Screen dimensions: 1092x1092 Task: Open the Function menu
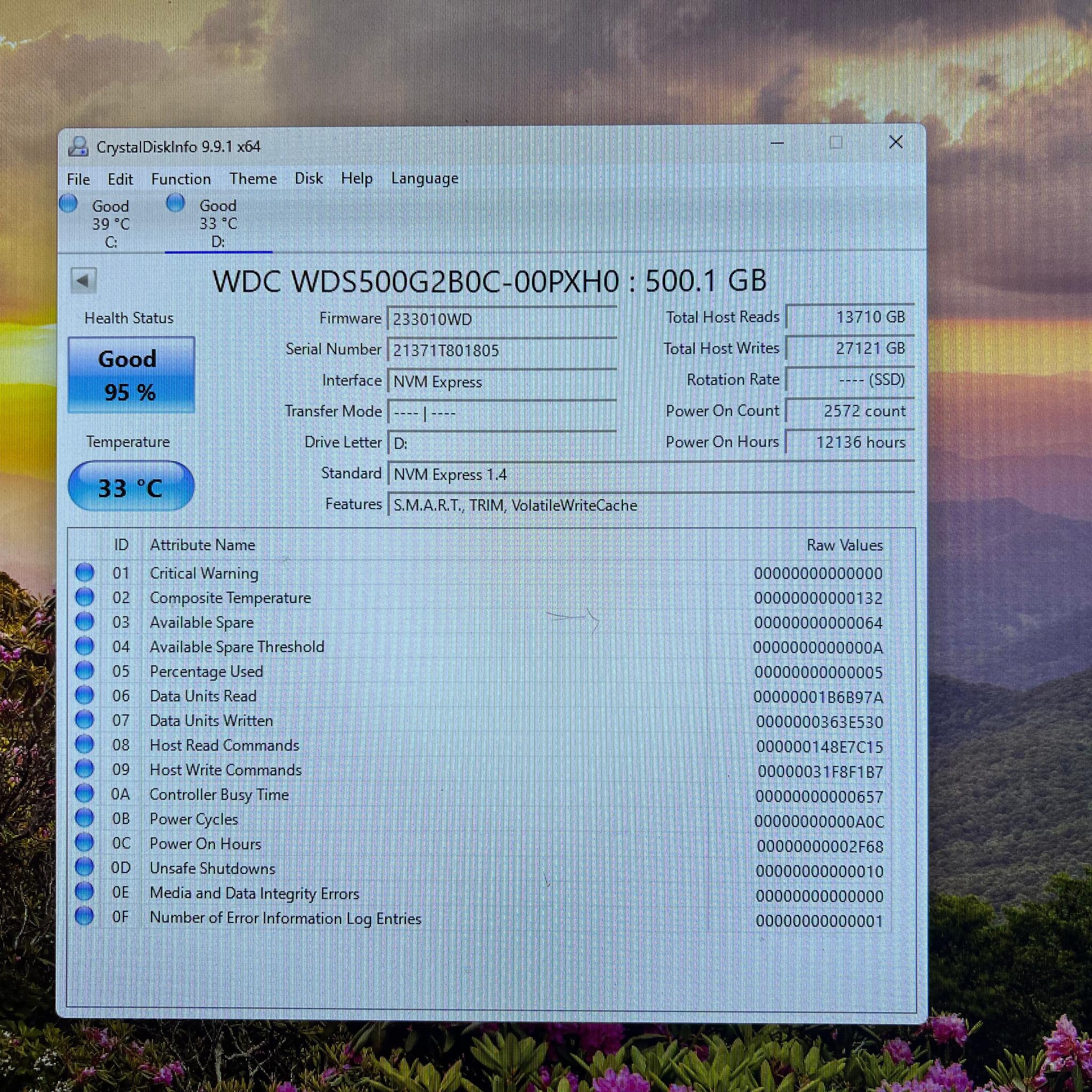pos(181,179)
